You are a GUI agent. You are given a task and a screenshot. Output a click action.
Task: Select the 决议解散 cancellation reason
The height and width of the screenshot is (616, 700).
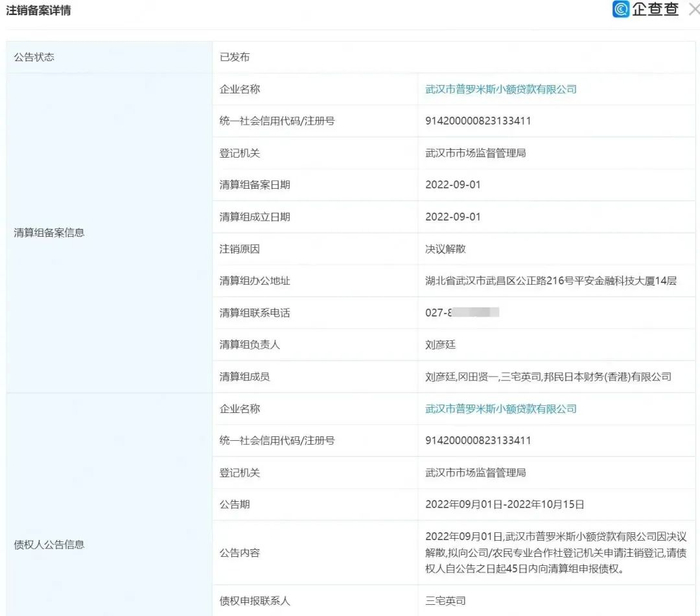(x=446, y=249)
